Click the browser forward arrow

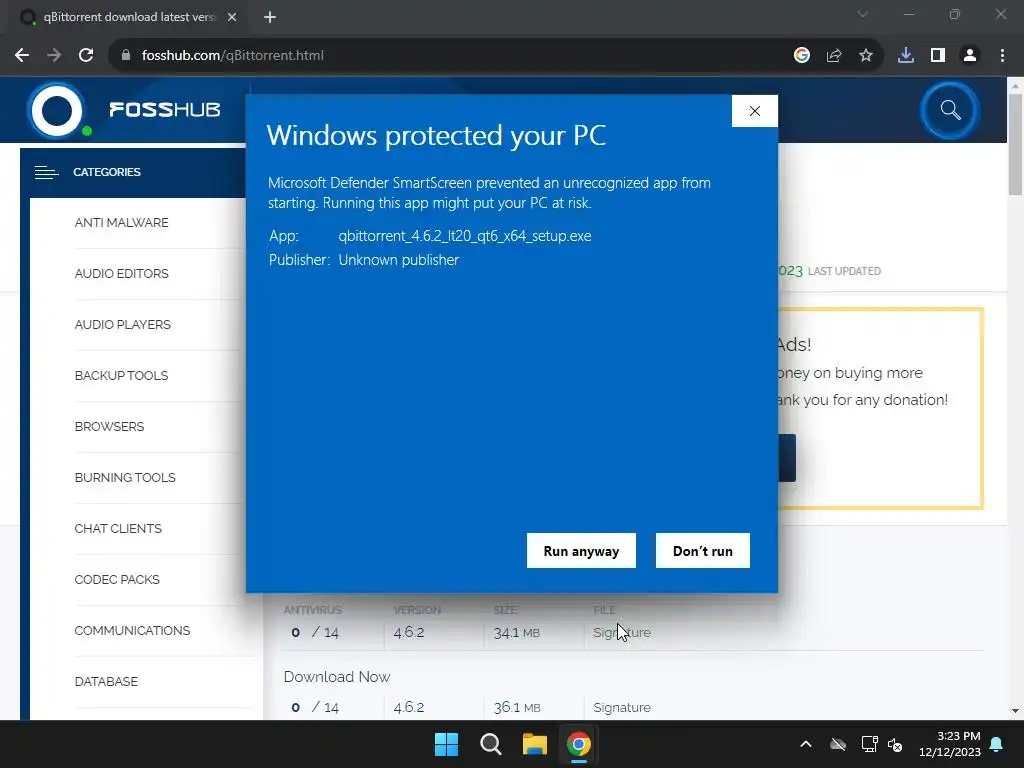(x=54, y=56)
